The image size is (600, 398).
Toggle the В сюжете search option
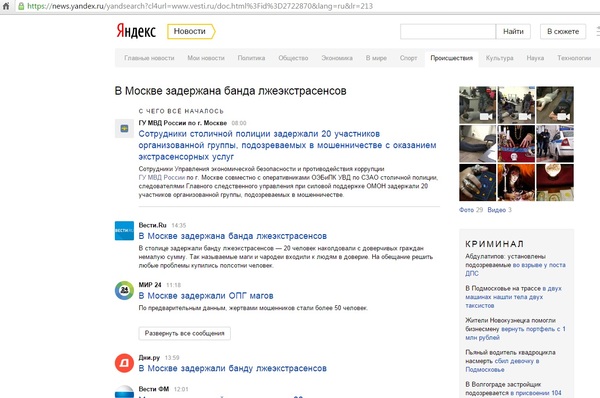click(x=563, y=31)
